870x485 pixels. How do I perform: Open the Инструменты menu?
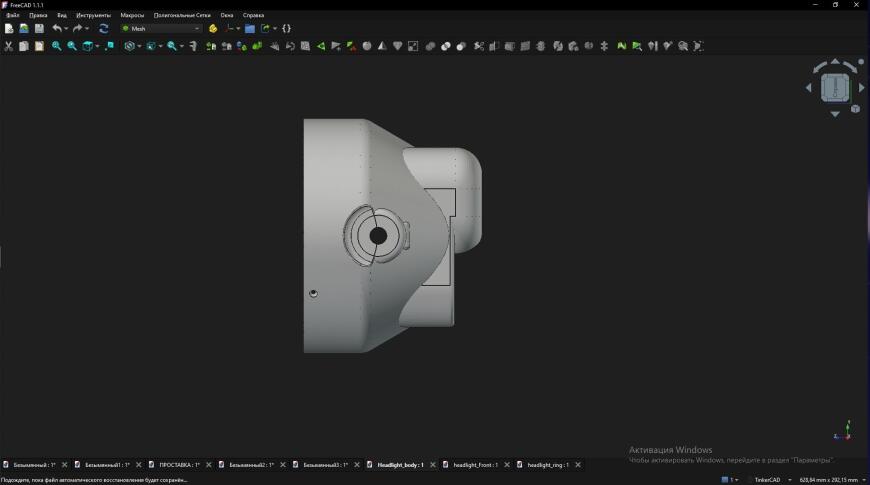93,15
